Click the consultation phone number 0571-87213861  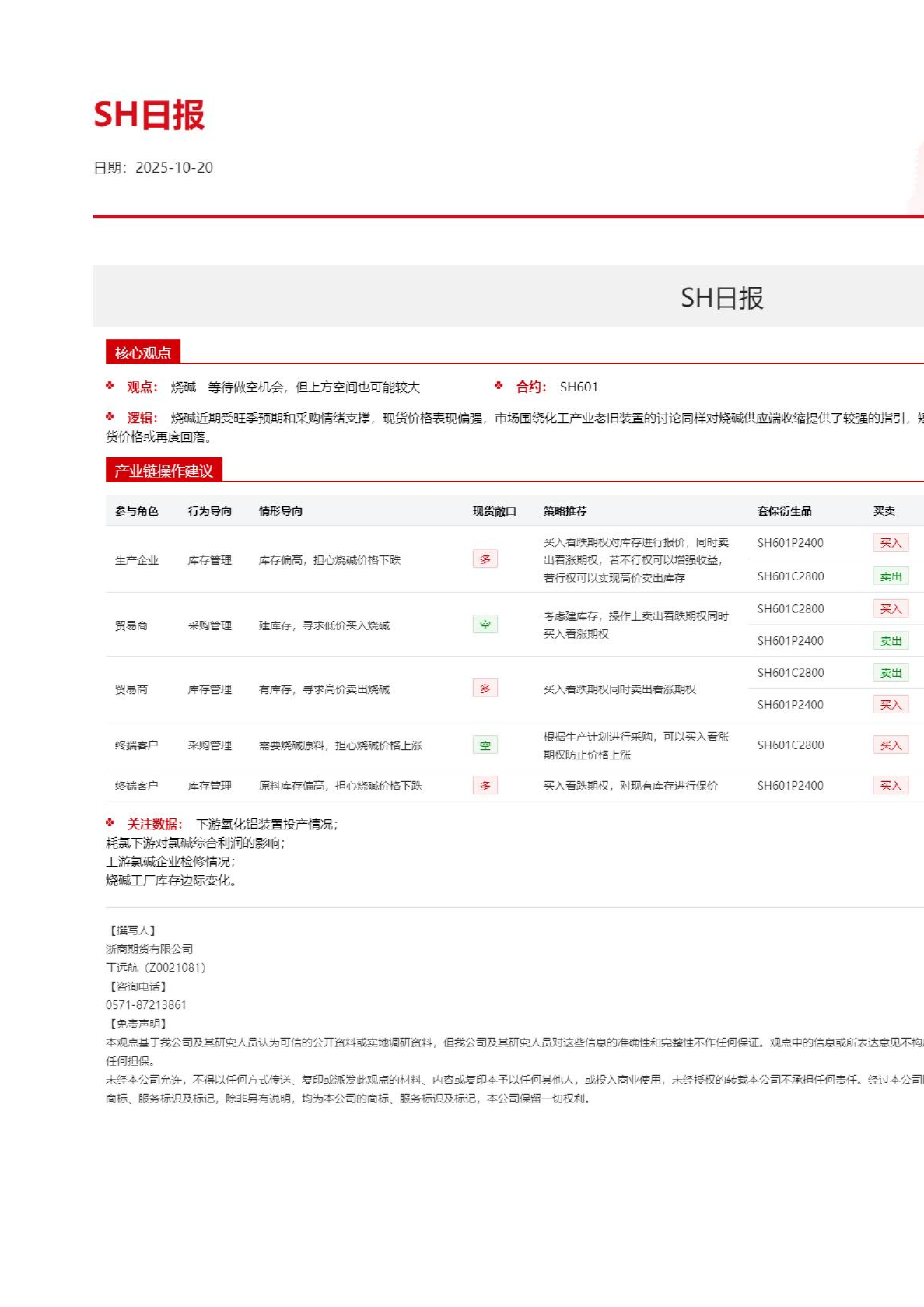click(x=146, y=1005)
